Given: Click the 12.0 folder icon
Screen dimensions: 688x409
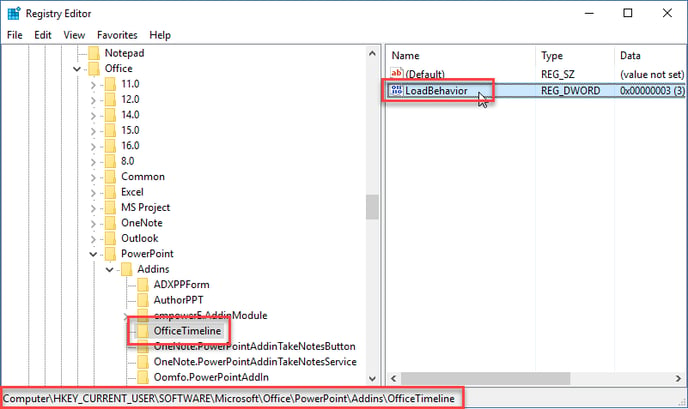Looking at the screenshot, I should click(110, 99).
